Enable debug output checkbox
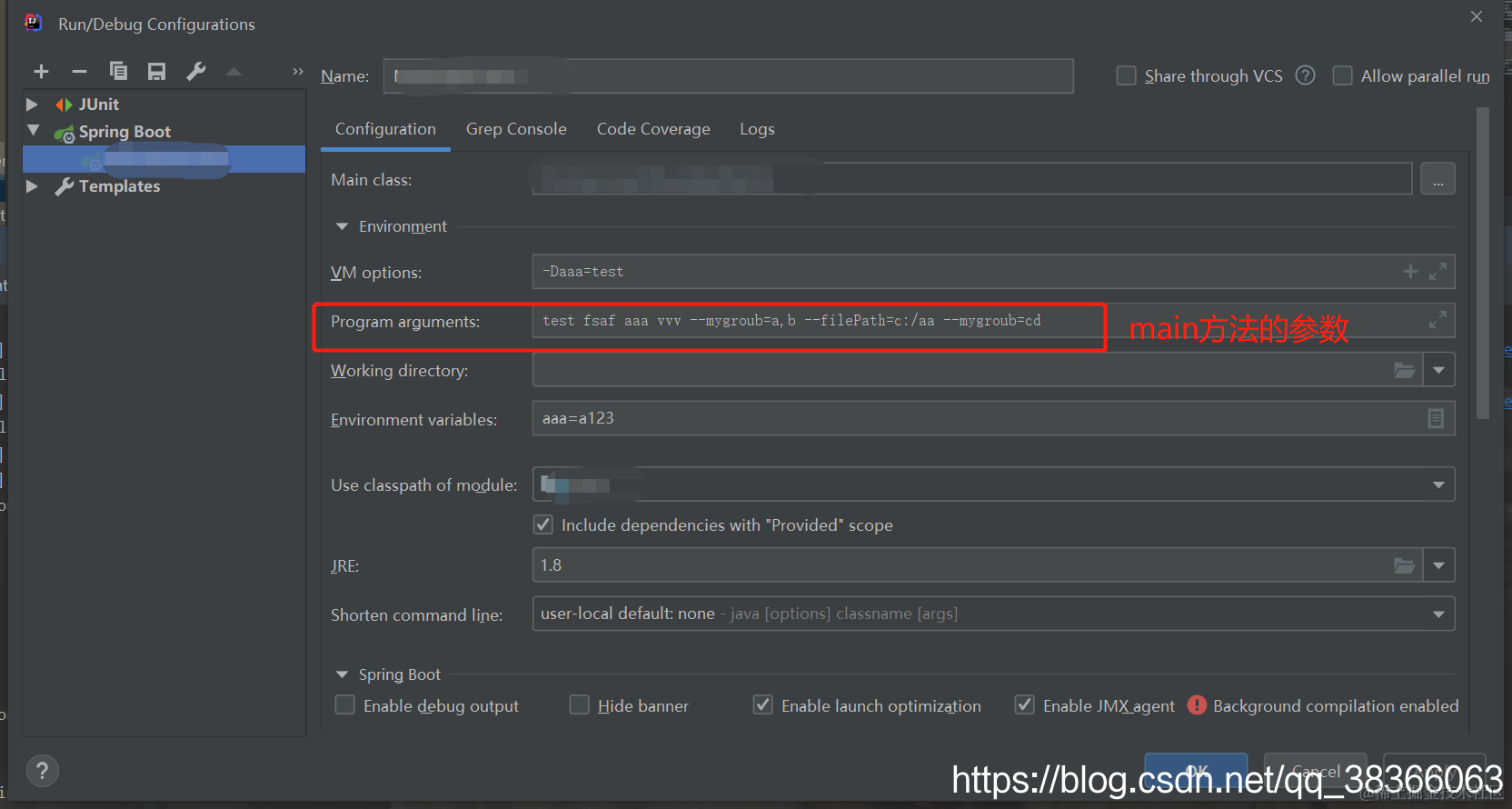This screenshot has width=1512, height=809. 345,705
